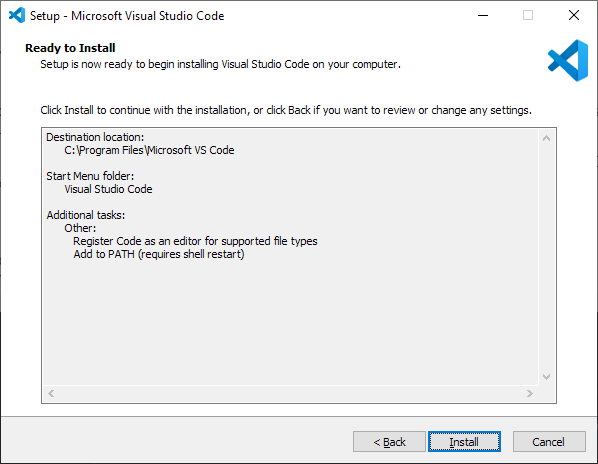Viewport: 598px width, 464px height.
Task: Start installation with the Install button
Action: (x=464, y=442)
